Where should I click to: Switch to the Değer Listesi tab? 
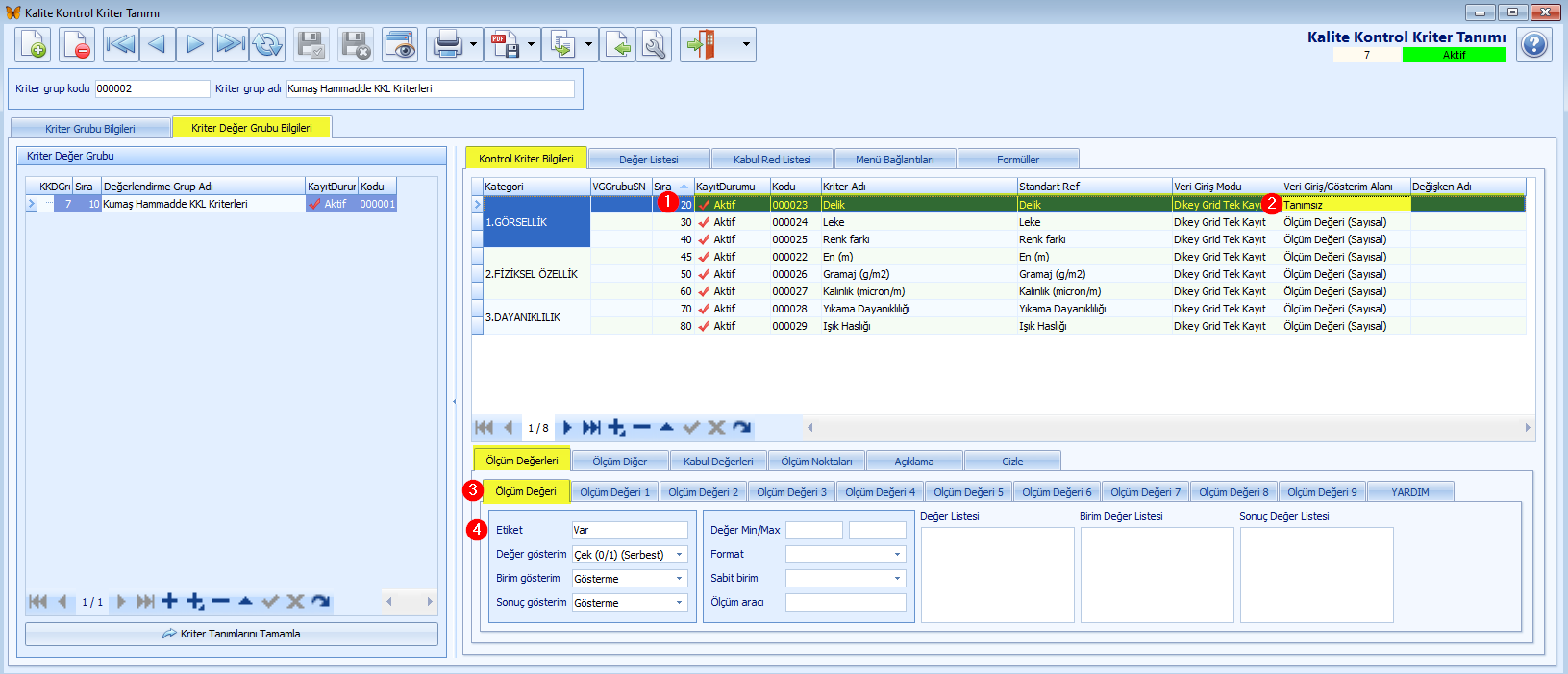pyautogui.click(x=649, y=160)
